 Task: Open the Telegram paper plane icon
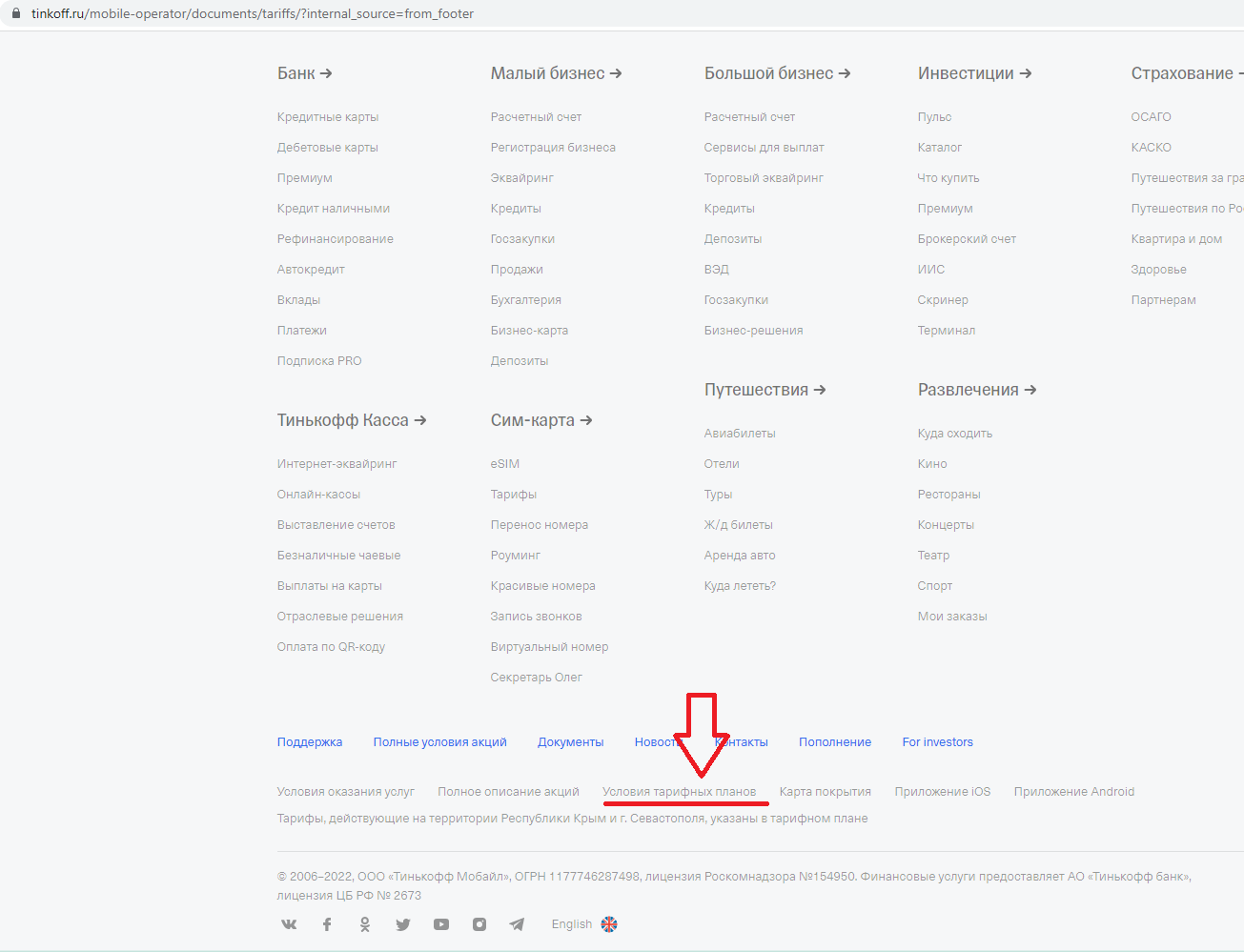pyautogui.click(x=517, y=924)
